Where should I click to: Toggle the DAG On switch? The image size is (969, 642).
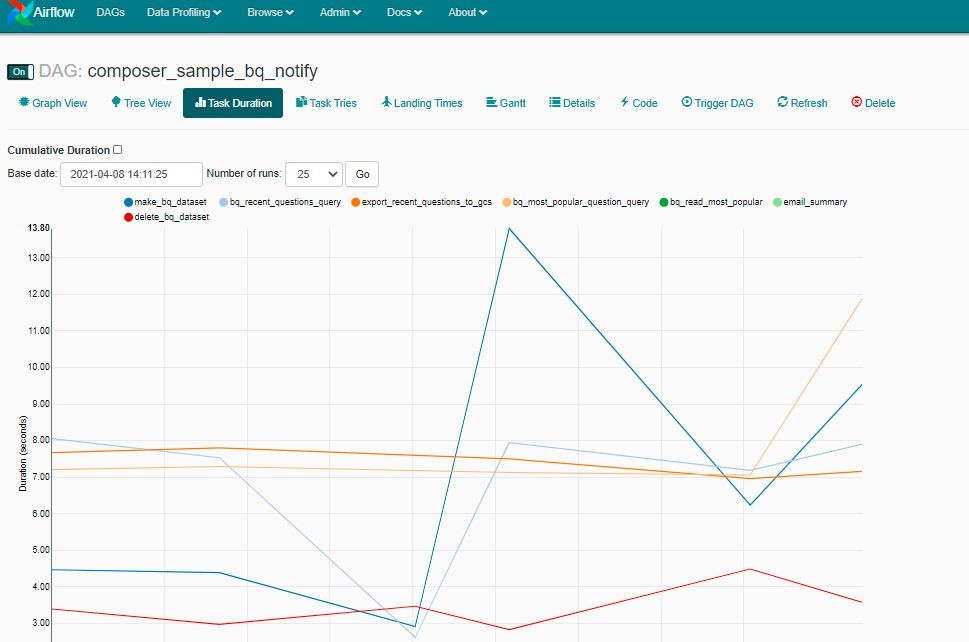pyautogui.click(x=20, y=72)
